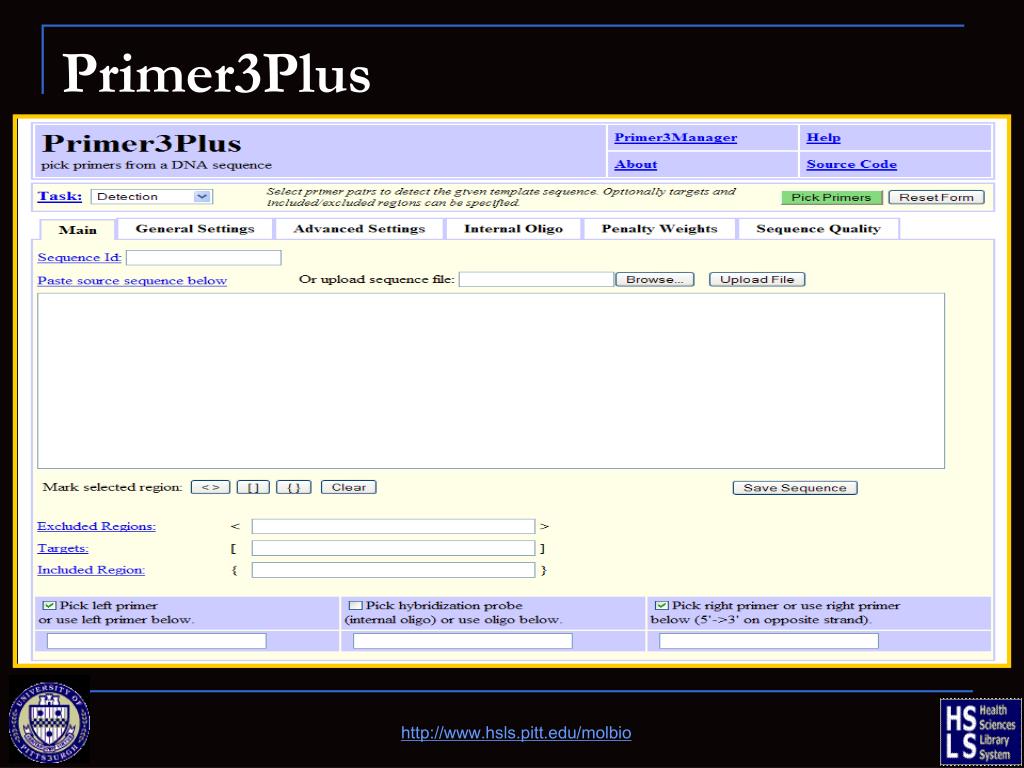Screen dimensions: 1024x768
Task: Focus the Included Region input field
Action: click(393, 570)
